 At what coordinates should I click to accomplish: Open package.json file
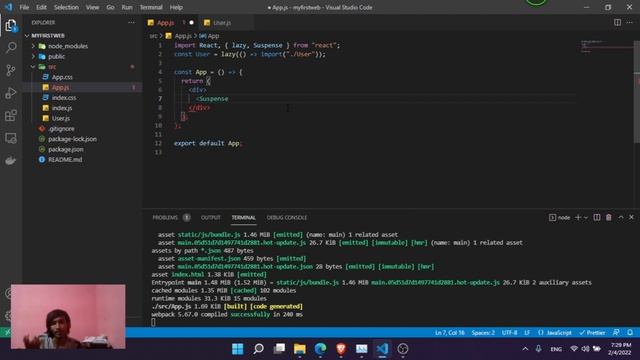tap(66, 149)
